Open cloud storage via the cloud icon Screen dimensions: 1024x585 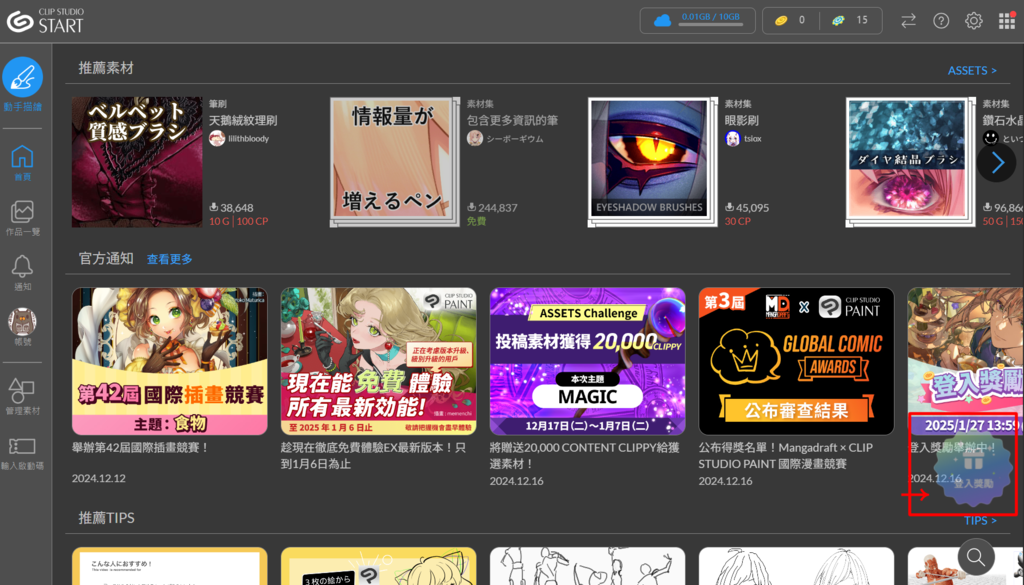[x=662, y=21]
